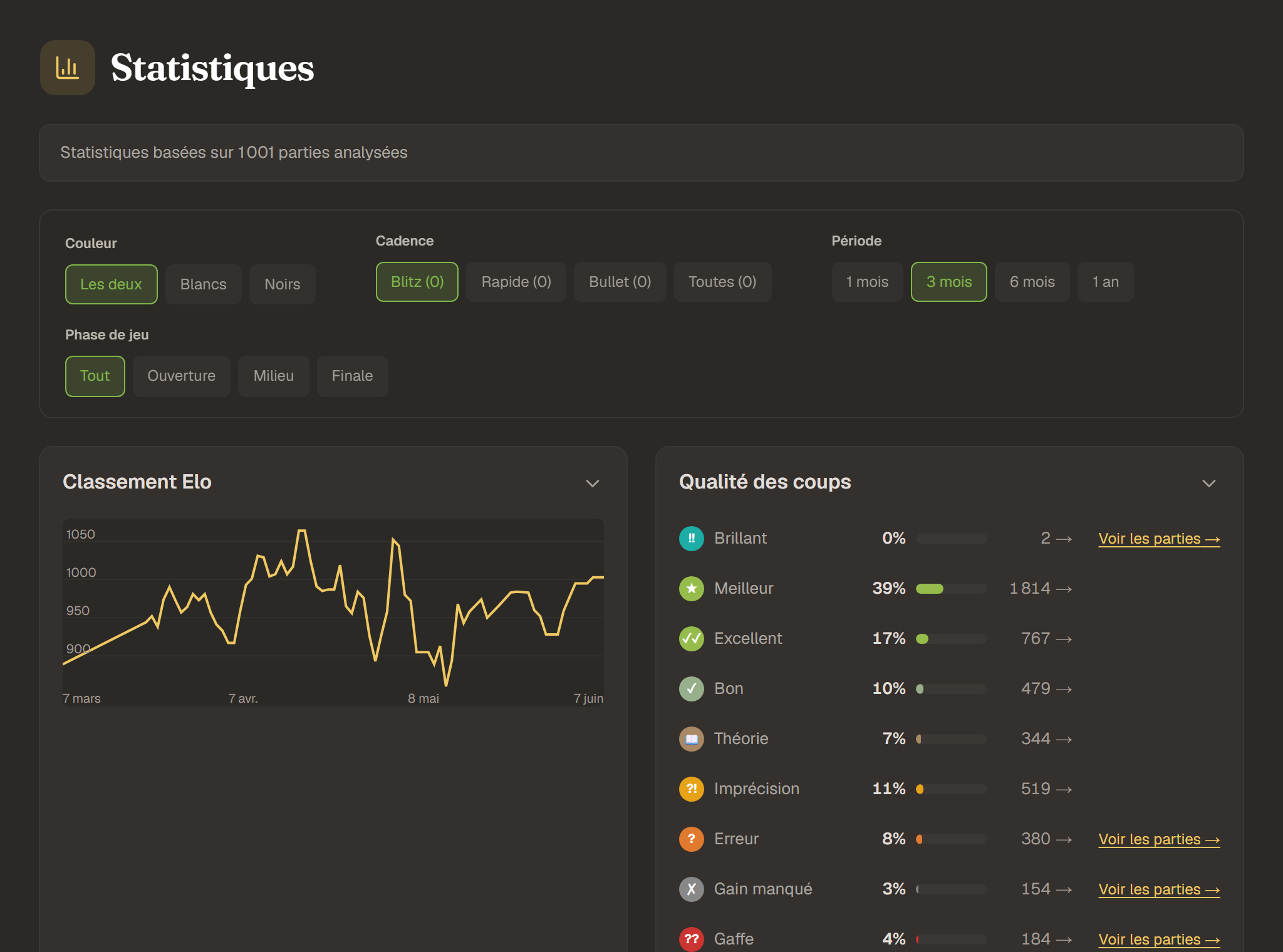
Task: Open Voir les parties for Brillant
Action: pyautogui.click(x=1159, y=539)
